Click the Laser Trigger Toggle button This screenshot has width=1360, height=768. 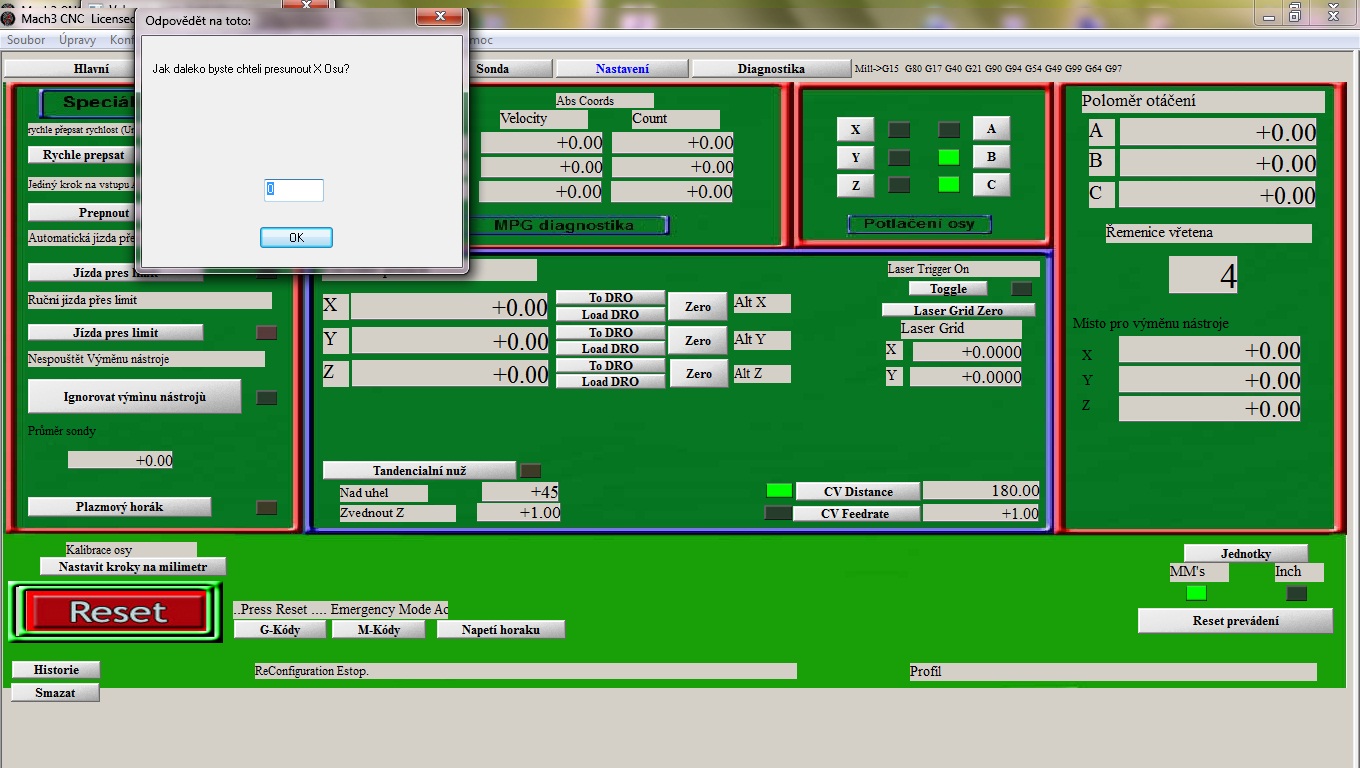click(947, 289)
